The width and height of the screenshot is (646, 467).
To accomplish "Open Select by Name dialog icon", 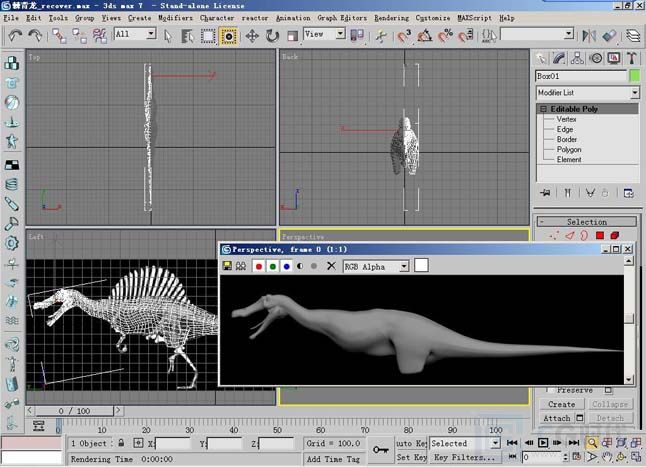I will click(x=187, y=36).
